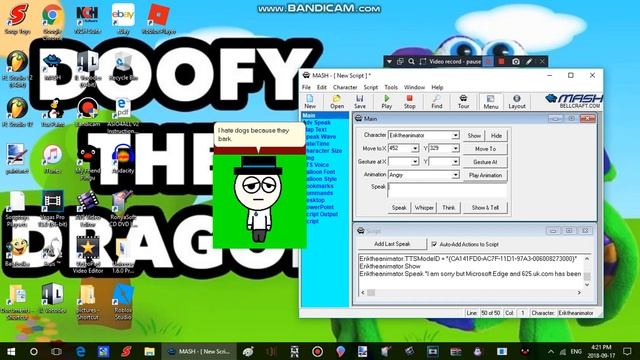Open Task View on the taskbar
The image size is (640, 360).
click(x=56, y=351)
